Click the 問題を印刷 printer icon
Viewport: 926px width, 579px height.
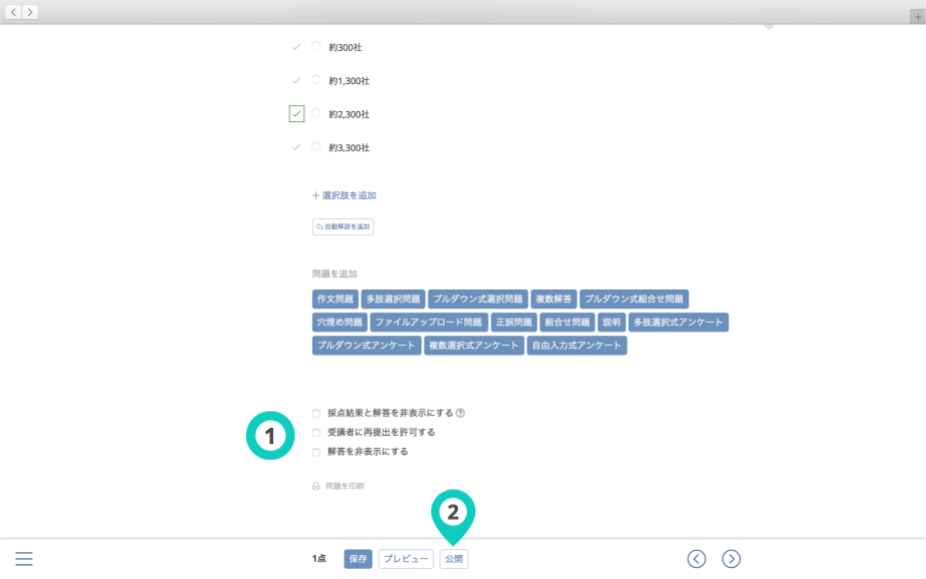(316, 486)
